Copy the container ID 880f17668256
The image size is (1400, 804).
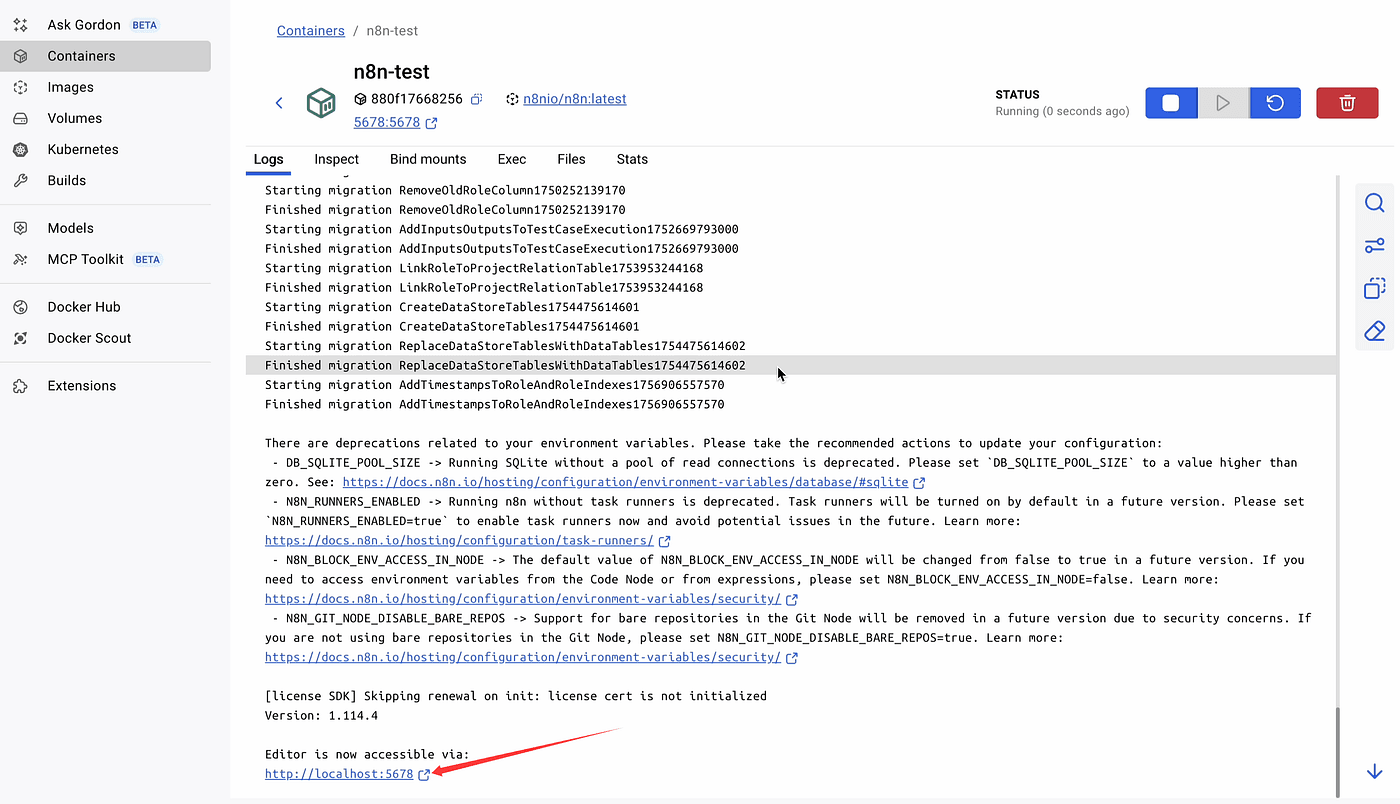477,99
